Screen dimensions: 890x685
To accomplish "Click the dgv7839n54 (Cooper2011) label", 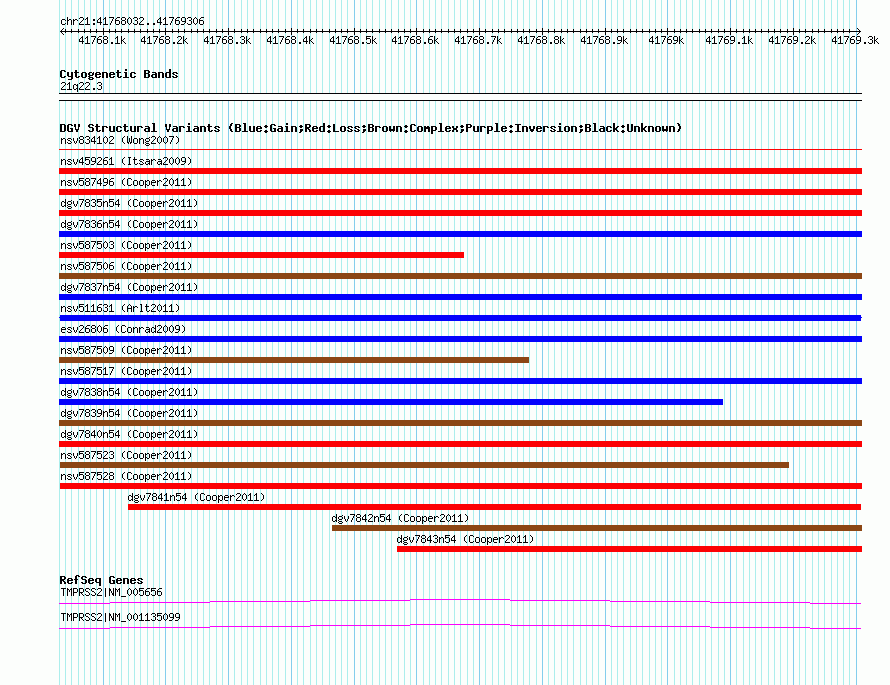I will (129, 413).
